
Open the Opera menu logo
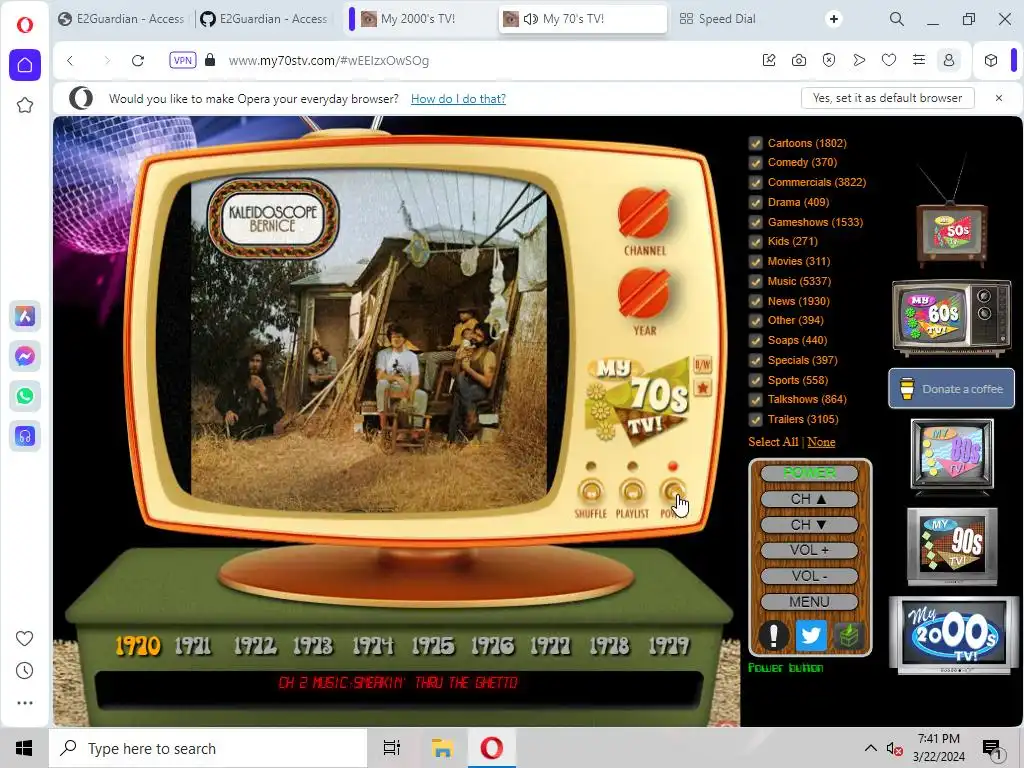click(x=25, y=25)
